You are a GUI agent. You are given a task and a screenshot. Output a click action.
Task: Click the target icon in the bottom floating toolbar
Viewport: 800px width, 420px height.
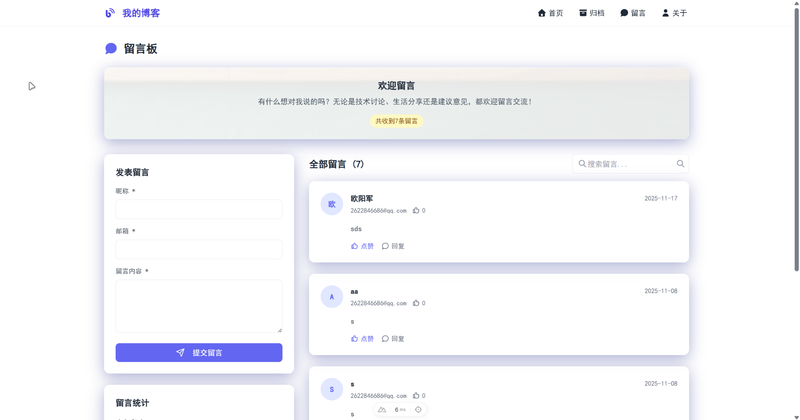click(x=418, y=410)
